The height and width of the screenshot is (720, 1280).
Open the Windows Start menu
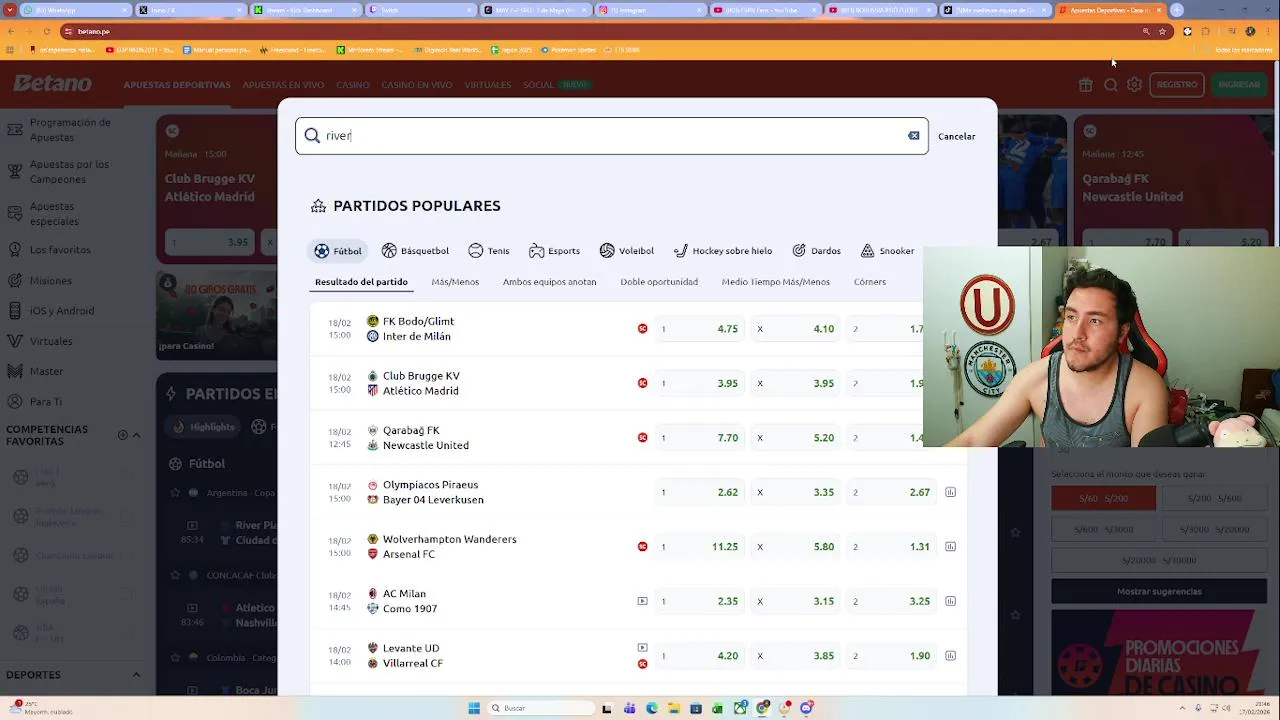474,708
